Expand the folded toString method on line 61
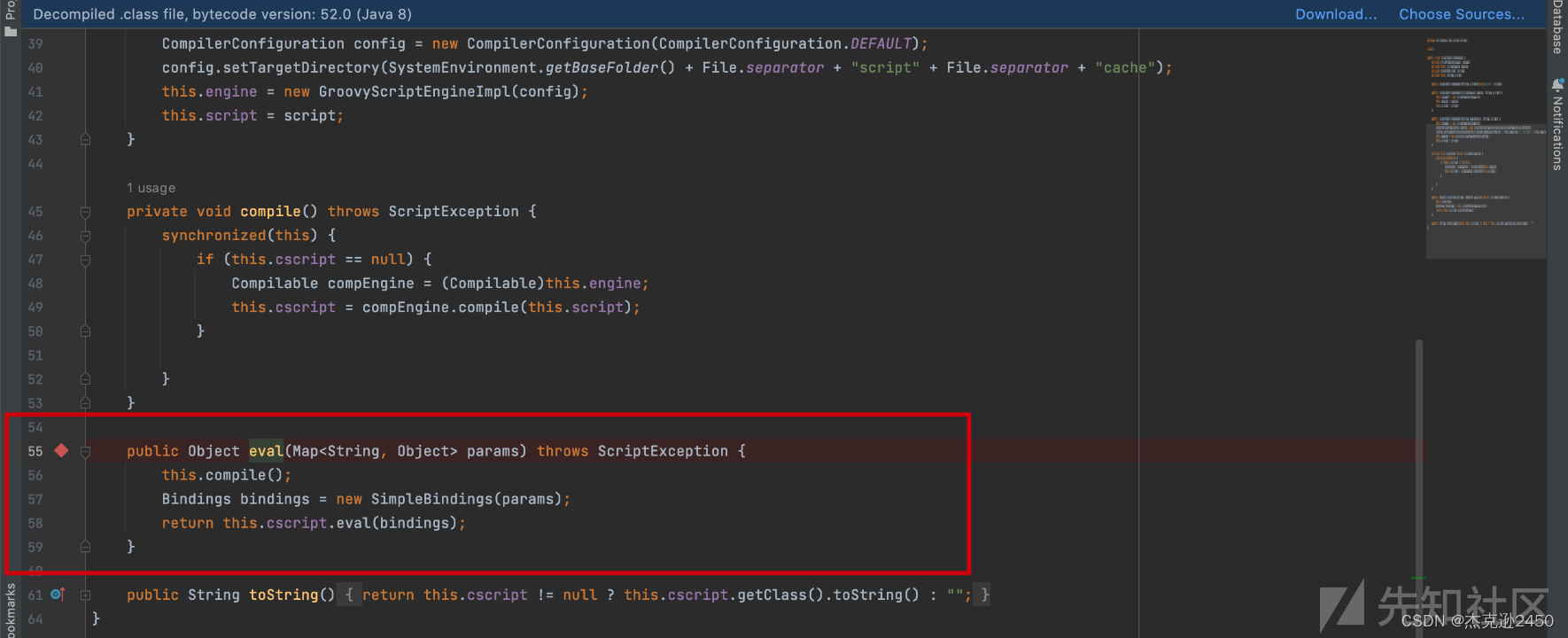 (x=85, y=595)
